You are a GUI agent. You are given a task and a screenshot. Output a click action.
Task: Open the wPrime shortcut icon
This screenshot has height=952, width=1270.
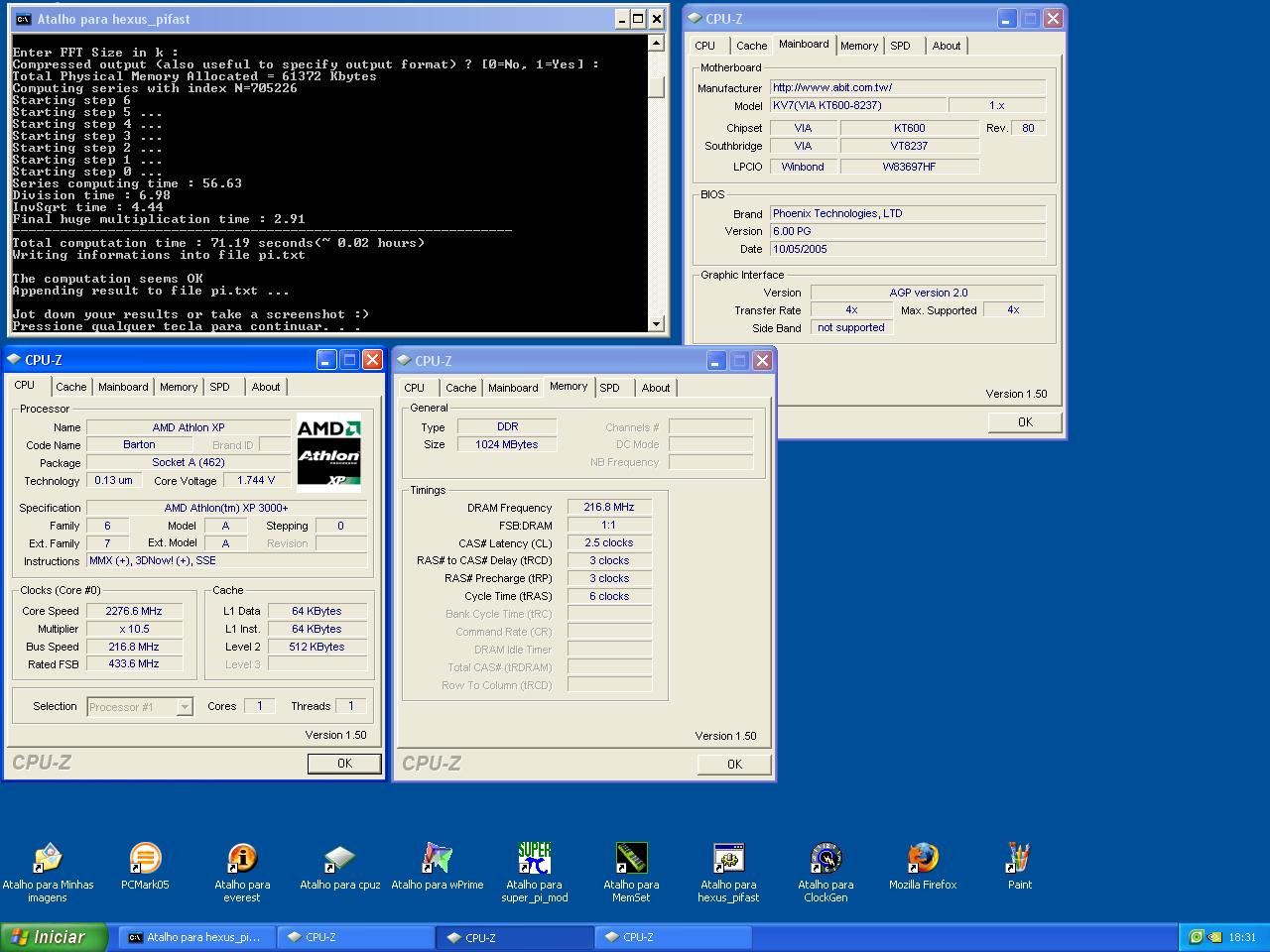pos(437,859)
